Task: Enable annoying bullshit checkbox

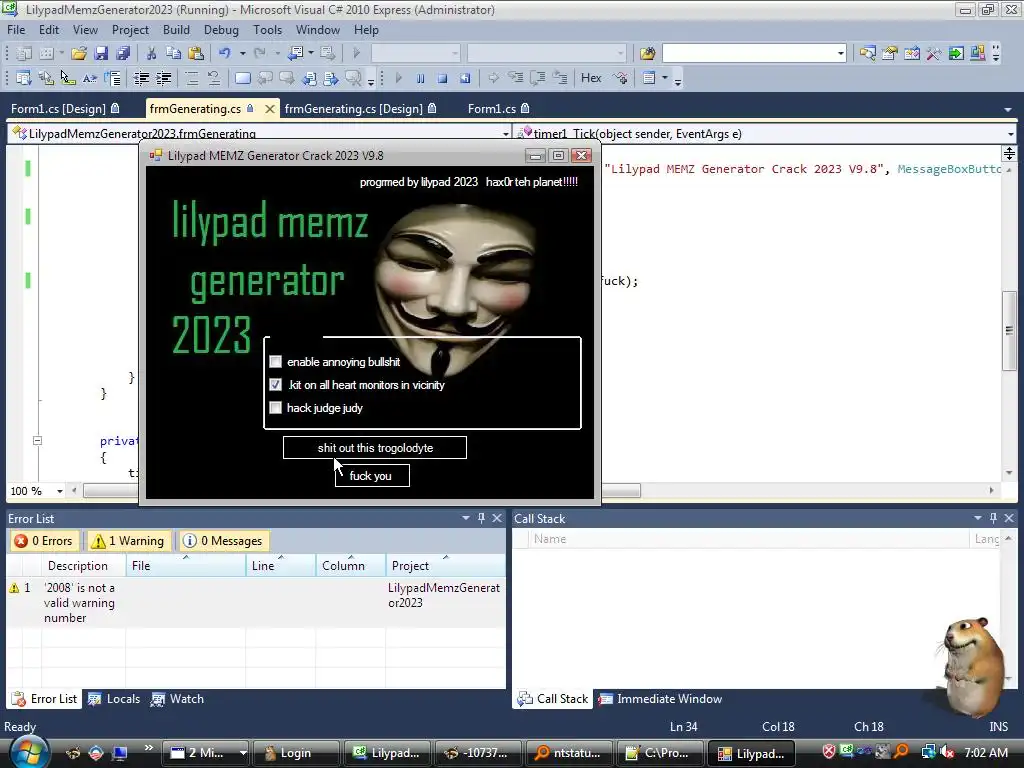Action: tap(276, 362)
